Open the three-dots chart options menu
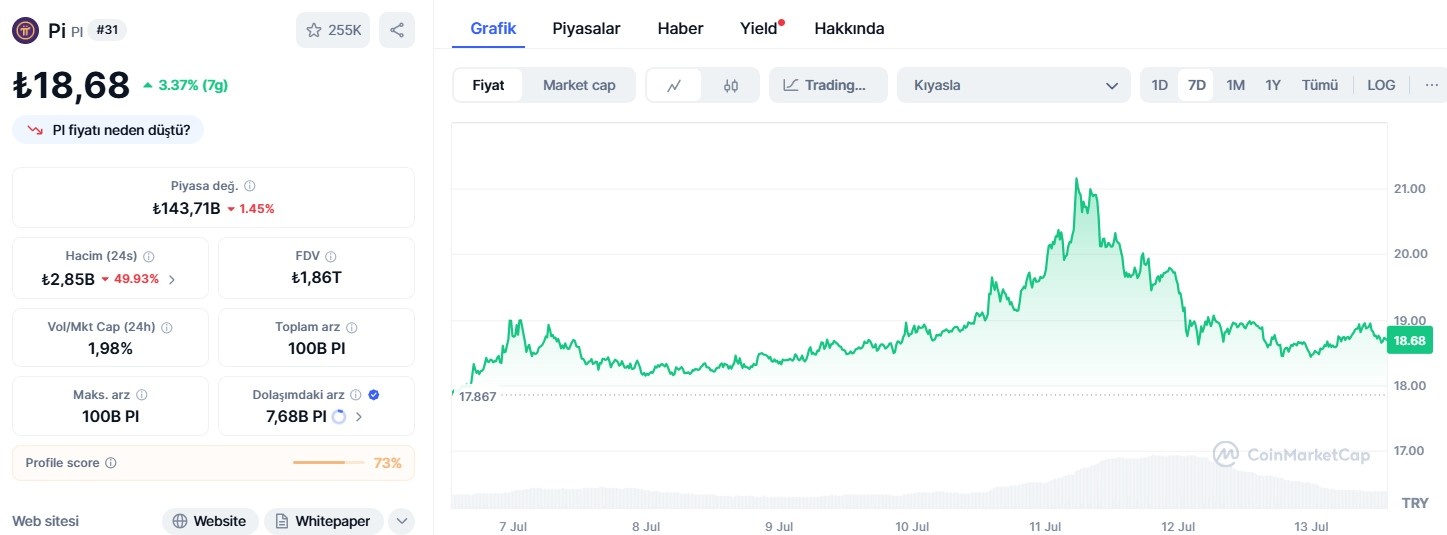The width and height of the screenshot is (1447, 535). click(1431, 85)
